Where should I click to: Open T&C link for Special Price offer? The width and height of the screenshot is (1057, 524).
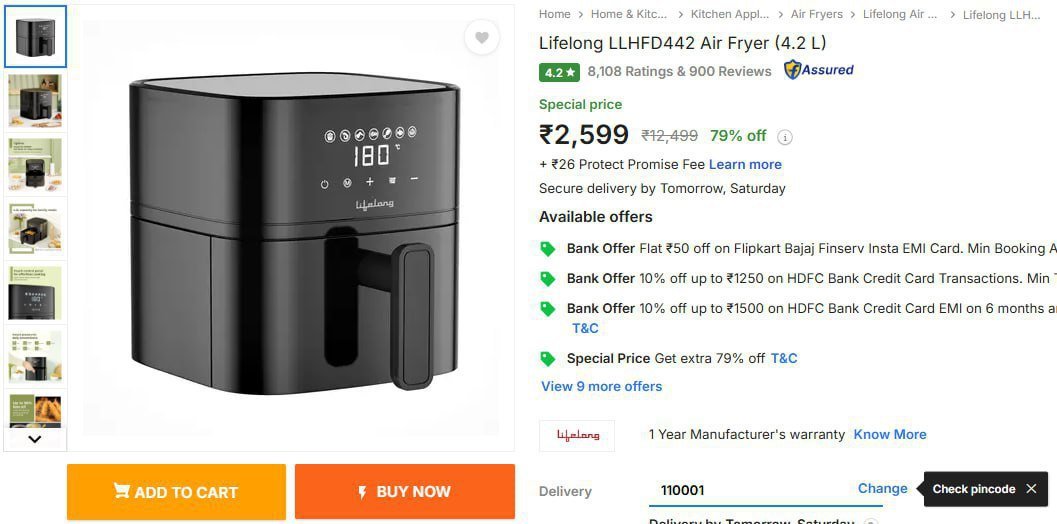pyautogui.click(x=784, y=358)
